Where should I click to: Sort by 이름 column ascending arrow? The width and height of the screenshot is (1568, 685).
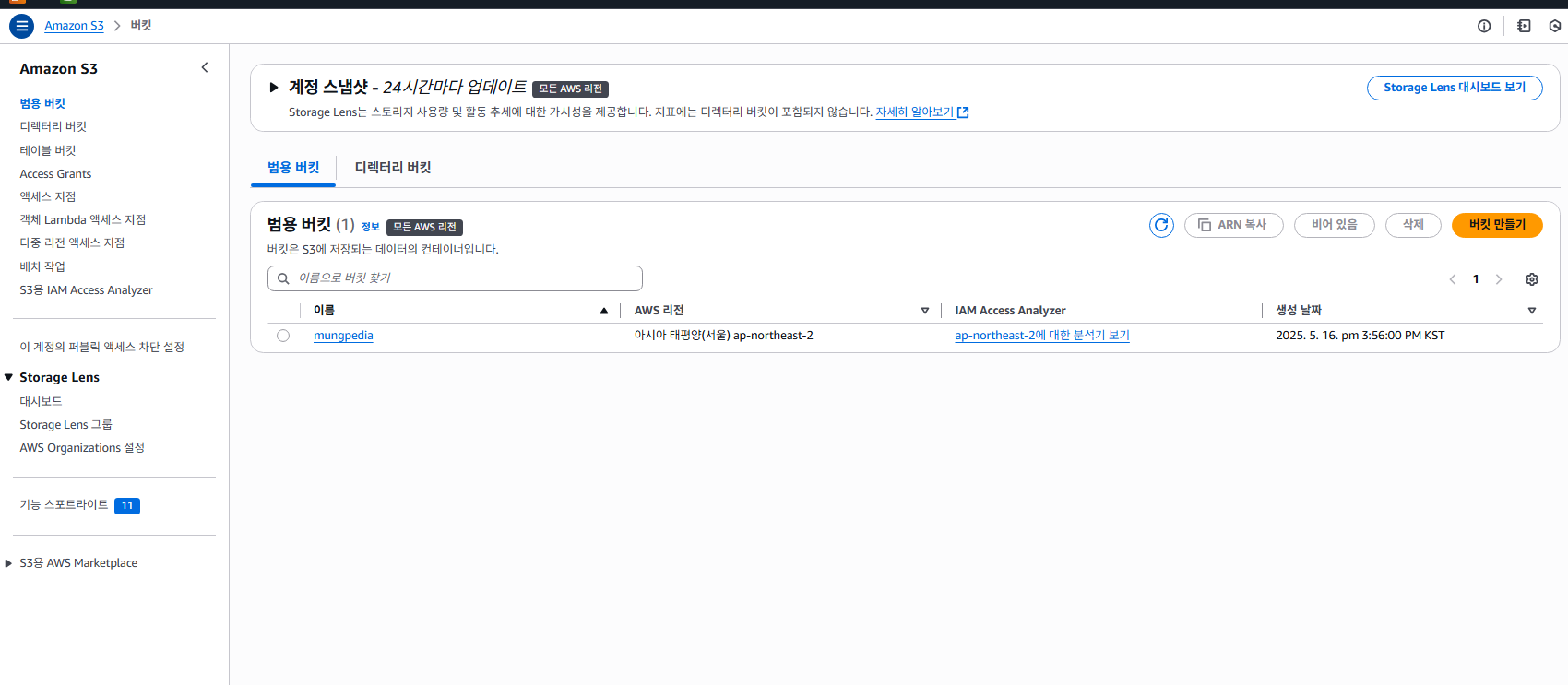(604, 311)
